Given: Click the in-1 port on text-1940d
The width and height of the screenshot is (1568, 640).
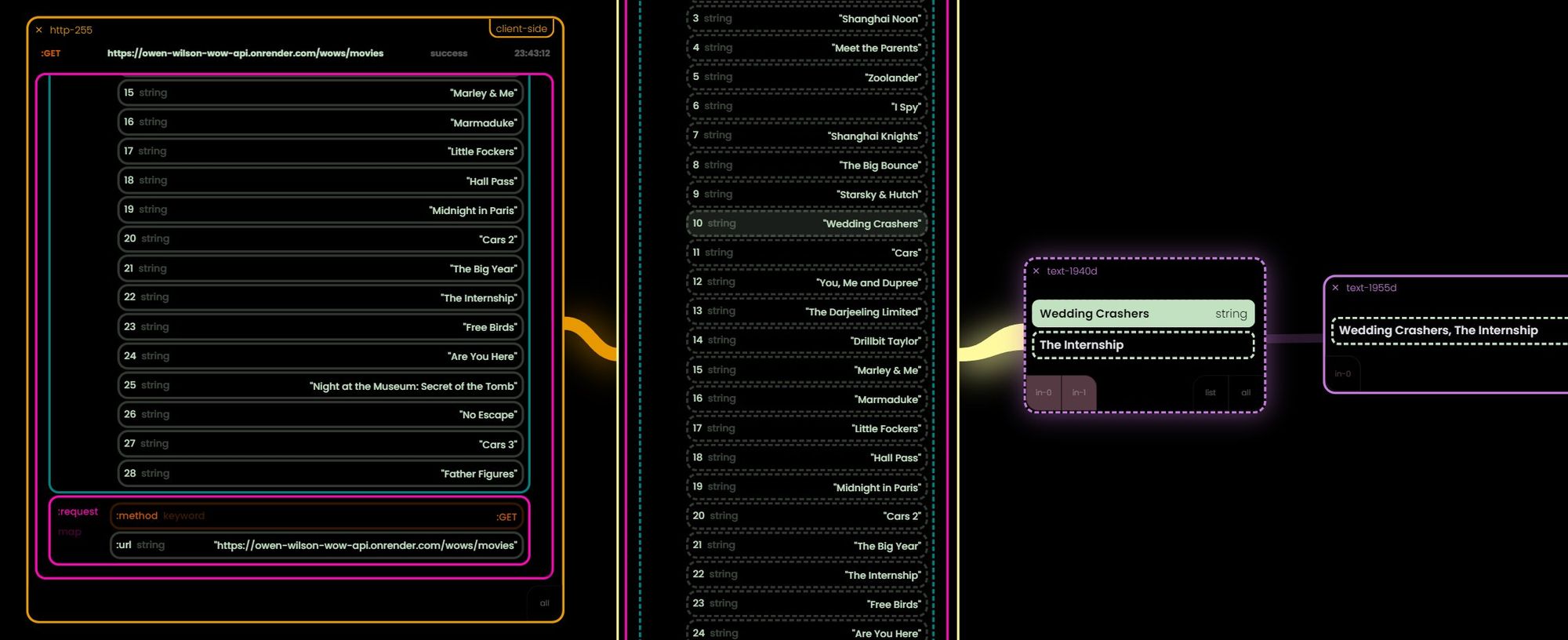Looking at the screenshot, I should (1079, 393).
